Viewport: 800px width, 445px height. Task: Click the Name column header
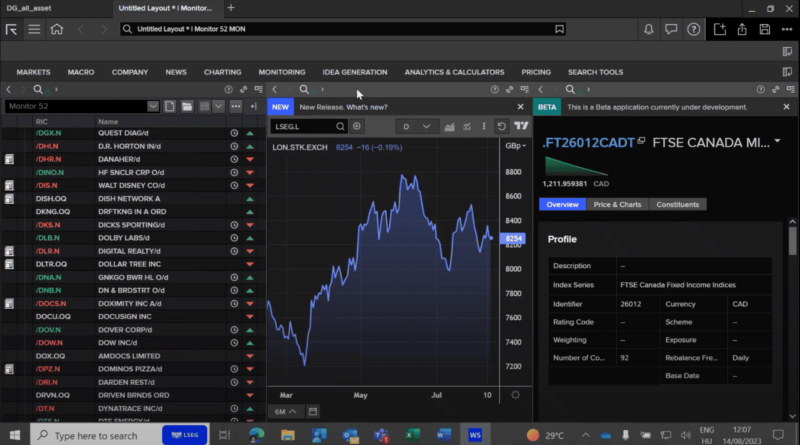[x=108, y=121]
